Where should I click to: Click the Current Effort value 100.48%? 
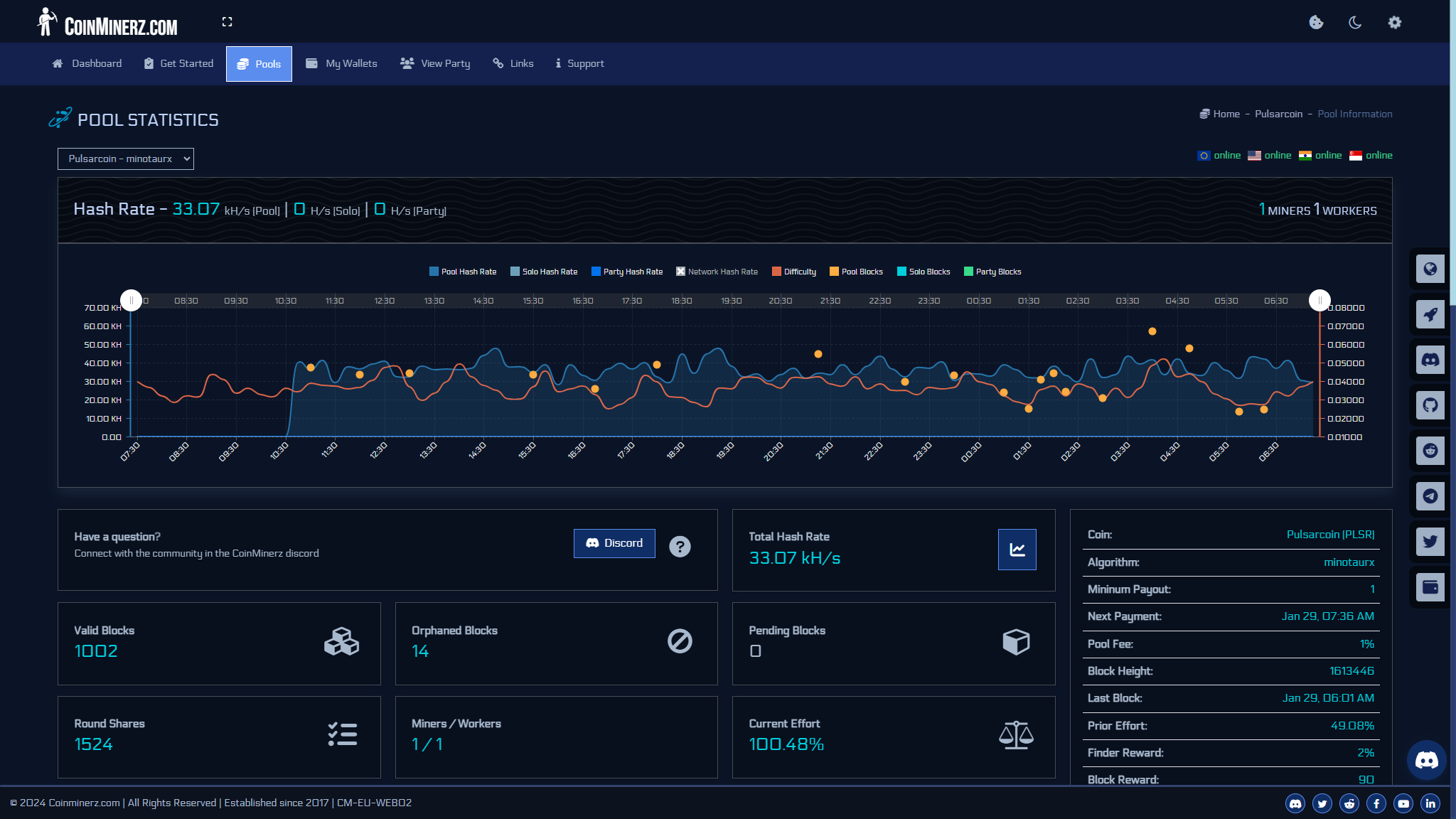pyautogui.click(x=786, y=744)
